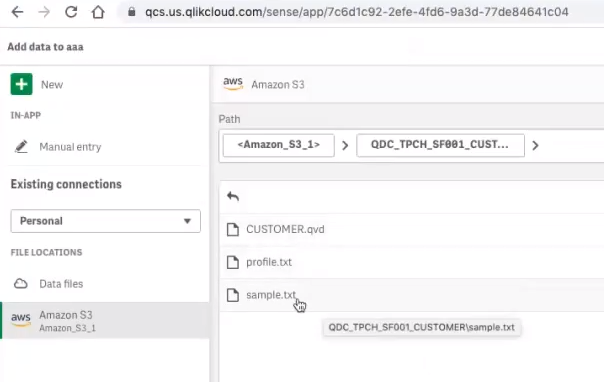Click the aws logo in panel header
Screen dimensions: 604x382
click(x=233, y=84)
